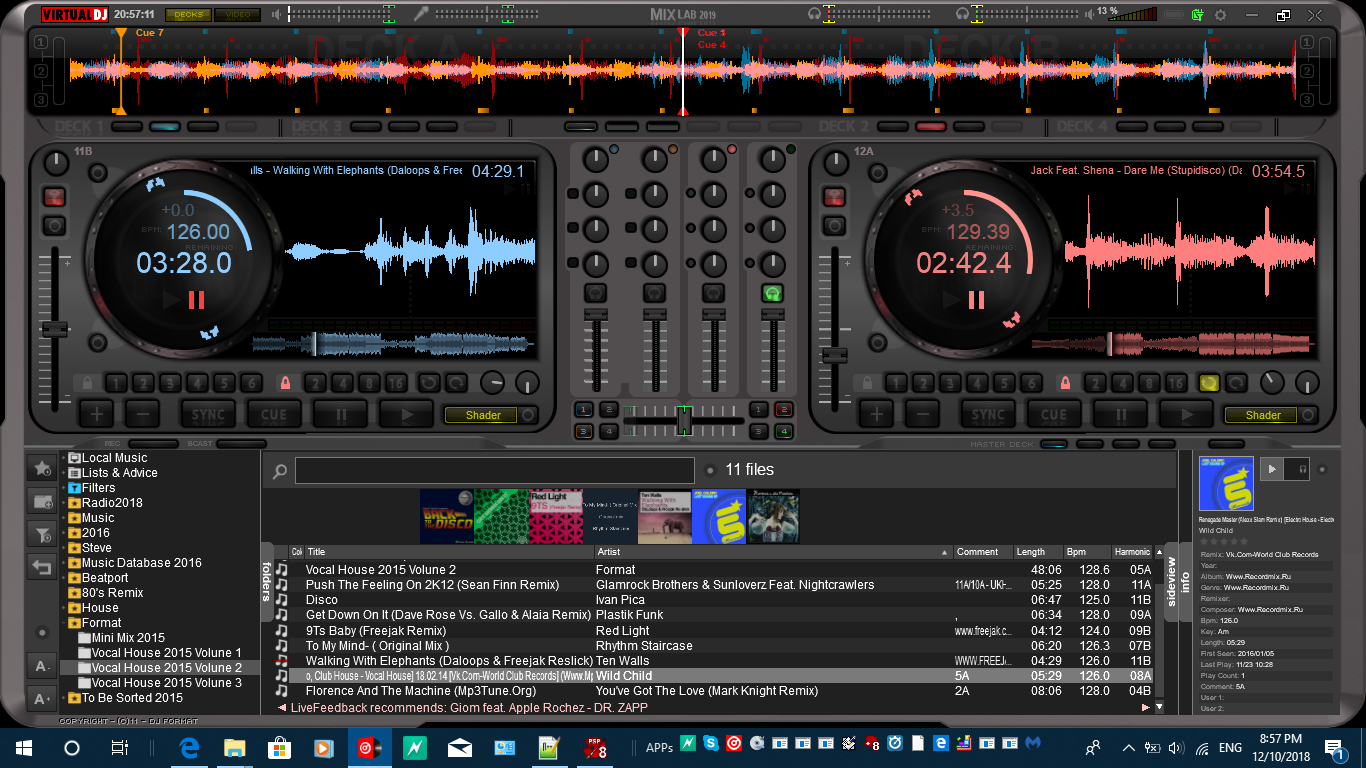Click the red record-style button on left deck

point(54,196)
